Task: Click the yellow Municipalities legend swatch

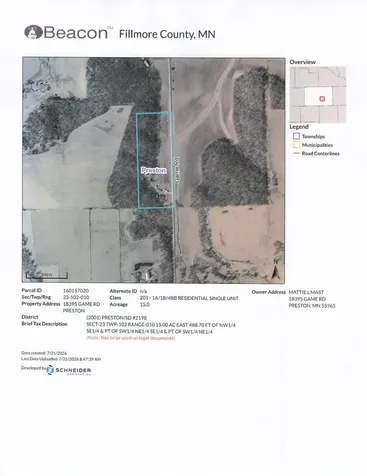Action: (x=296, y=145)
